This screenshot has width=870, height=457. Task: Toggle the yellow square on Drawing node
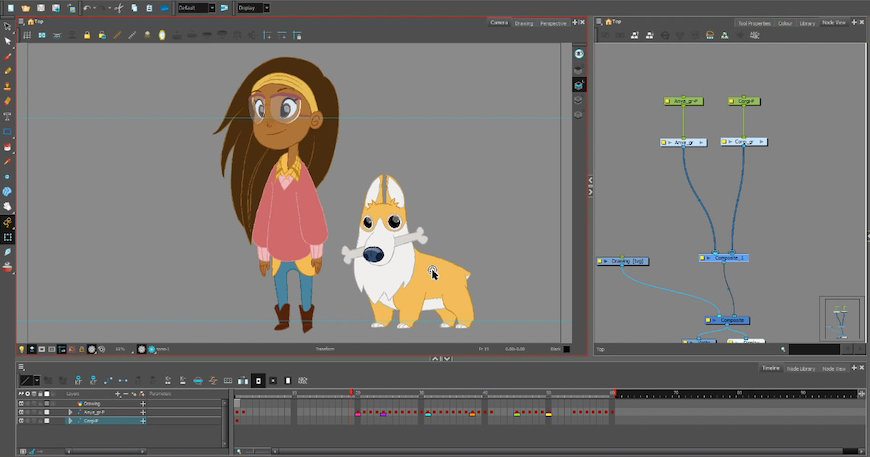[x=600, y=261]
